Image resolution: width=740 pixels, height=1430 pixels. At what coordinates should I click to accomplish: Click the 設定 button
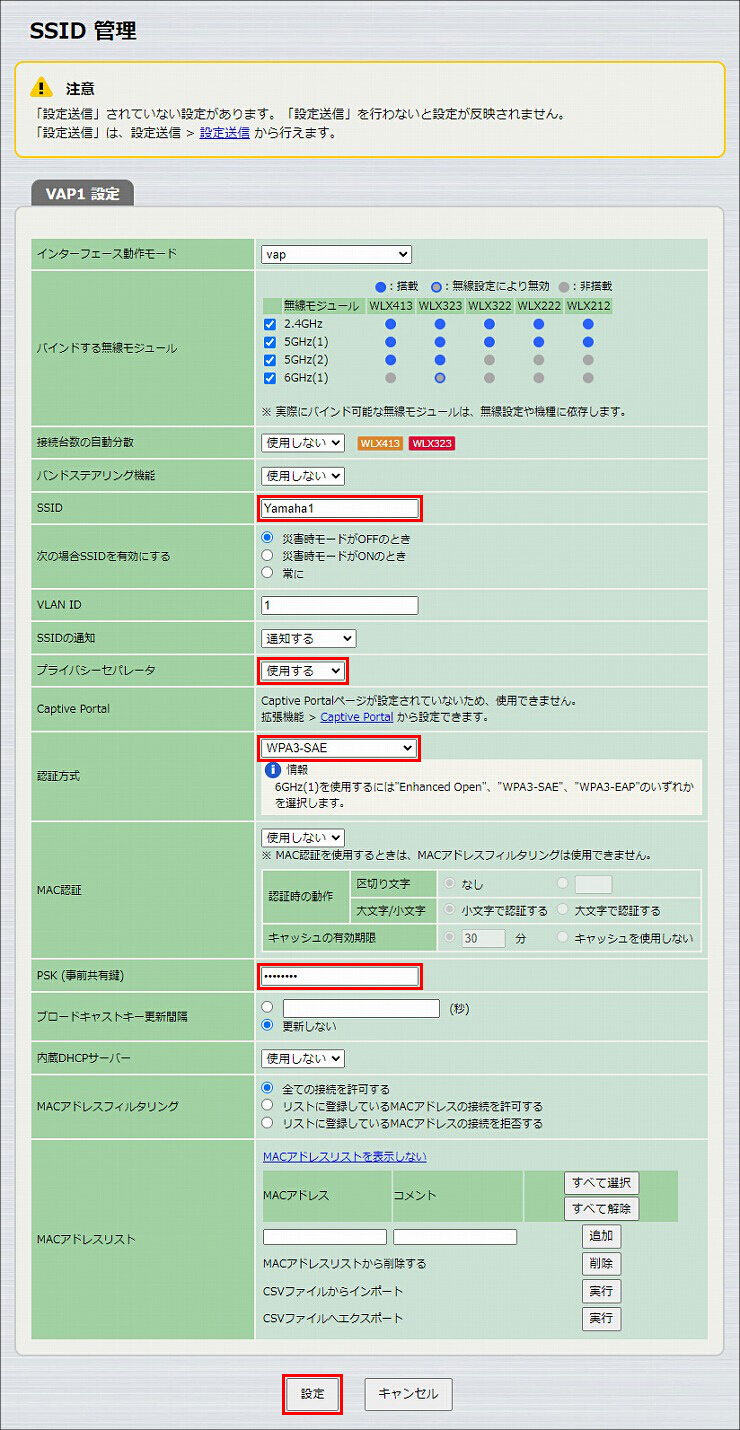313,1394
